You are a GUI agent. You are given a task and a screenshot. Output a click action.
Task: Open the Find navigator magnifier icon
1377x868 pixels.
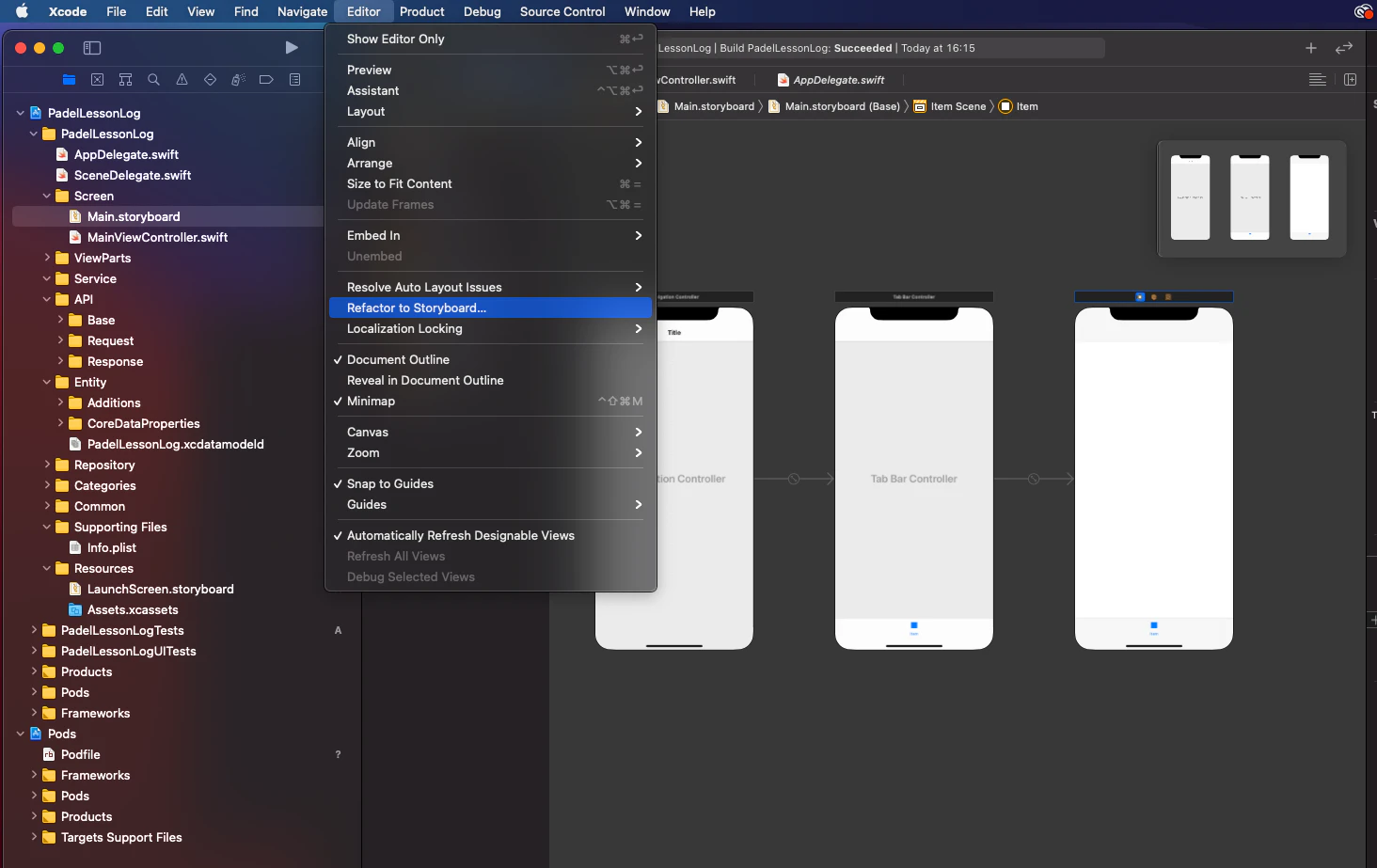tap(153, 80)
